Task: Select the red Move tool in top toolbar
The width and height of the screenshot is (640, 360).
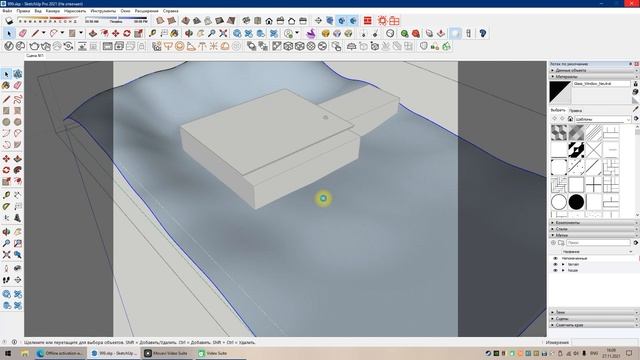Action: coord(116,33)
